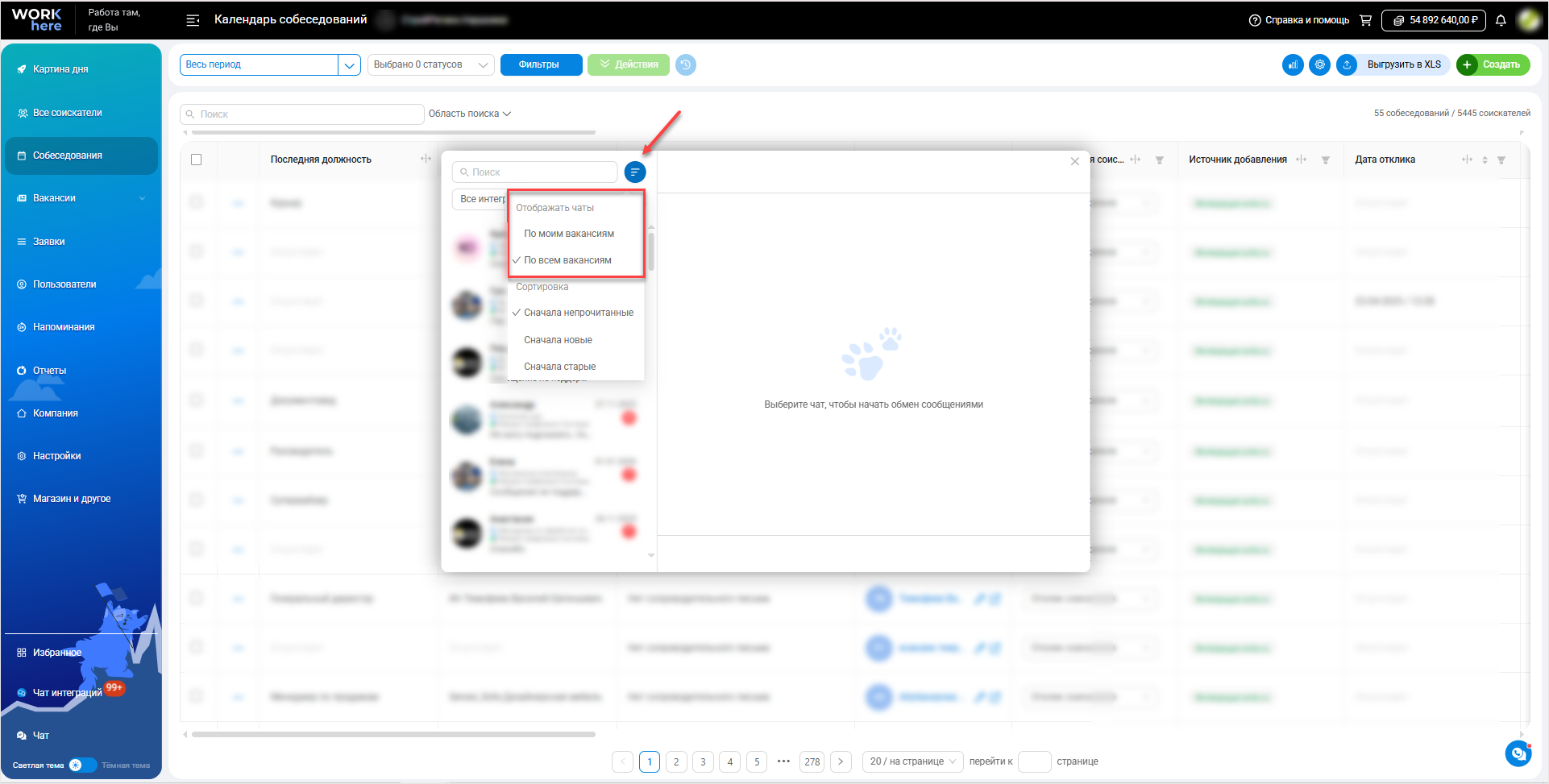Go to page 2 in pagination
Image resolution: width=1549 pixels, height=784 pixels.
(676, 761)
